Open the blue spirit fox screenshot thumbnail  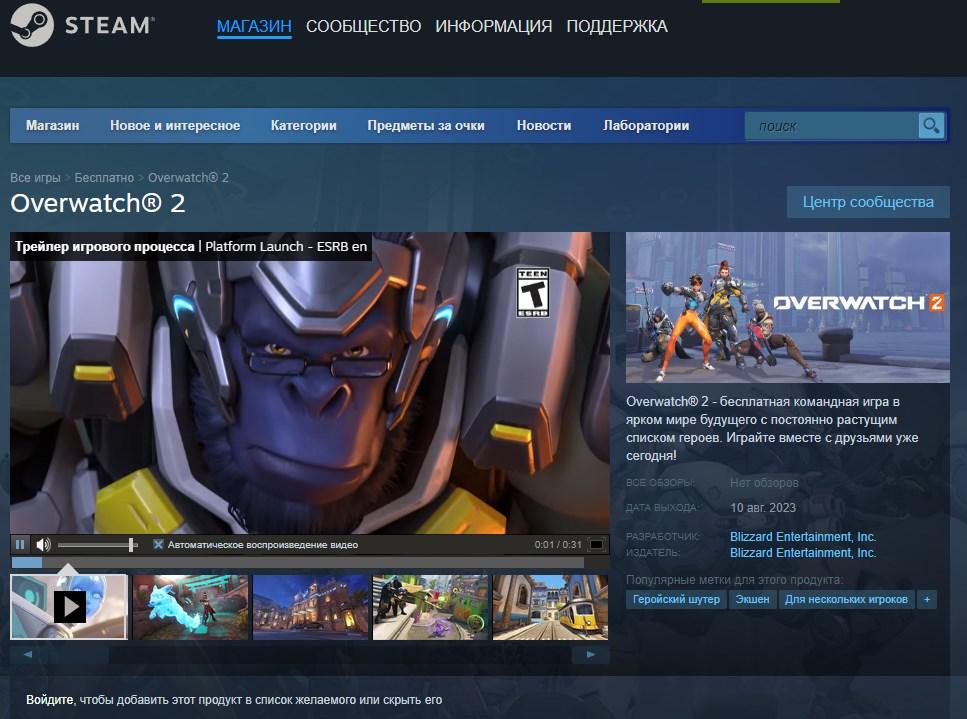click(190, 607)
